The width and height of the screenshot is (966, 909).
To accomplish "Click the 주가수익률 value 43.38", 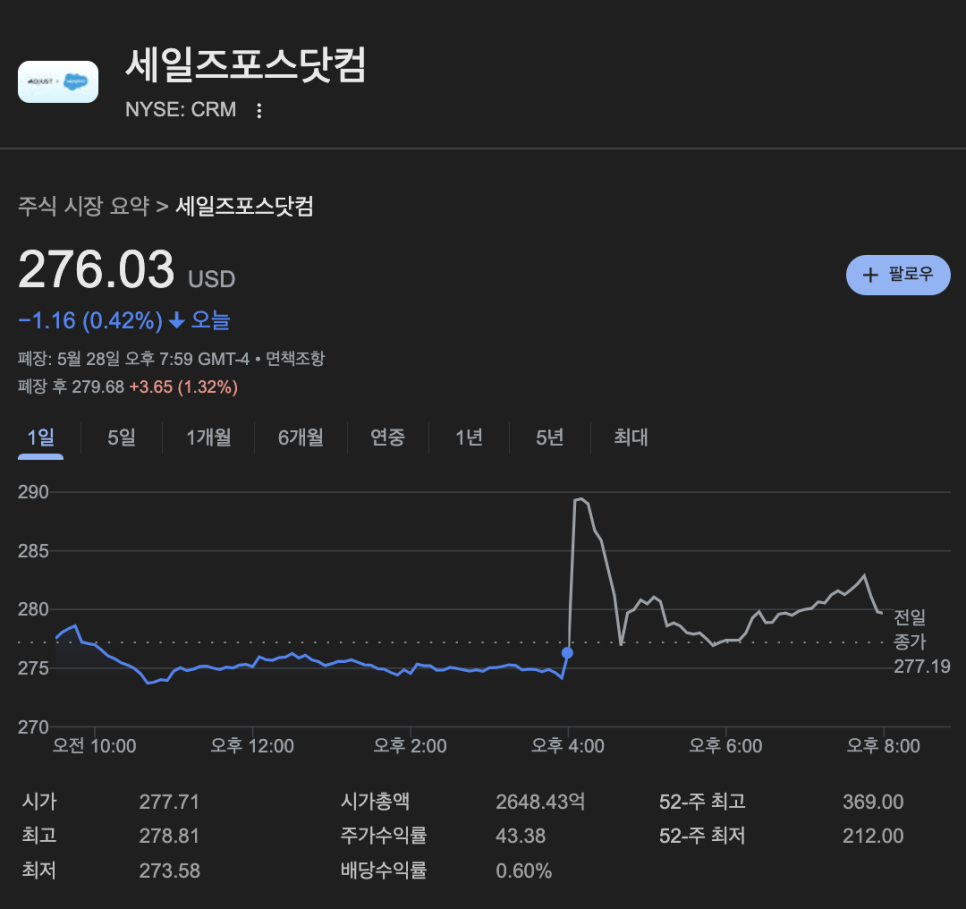I will 521,836.
